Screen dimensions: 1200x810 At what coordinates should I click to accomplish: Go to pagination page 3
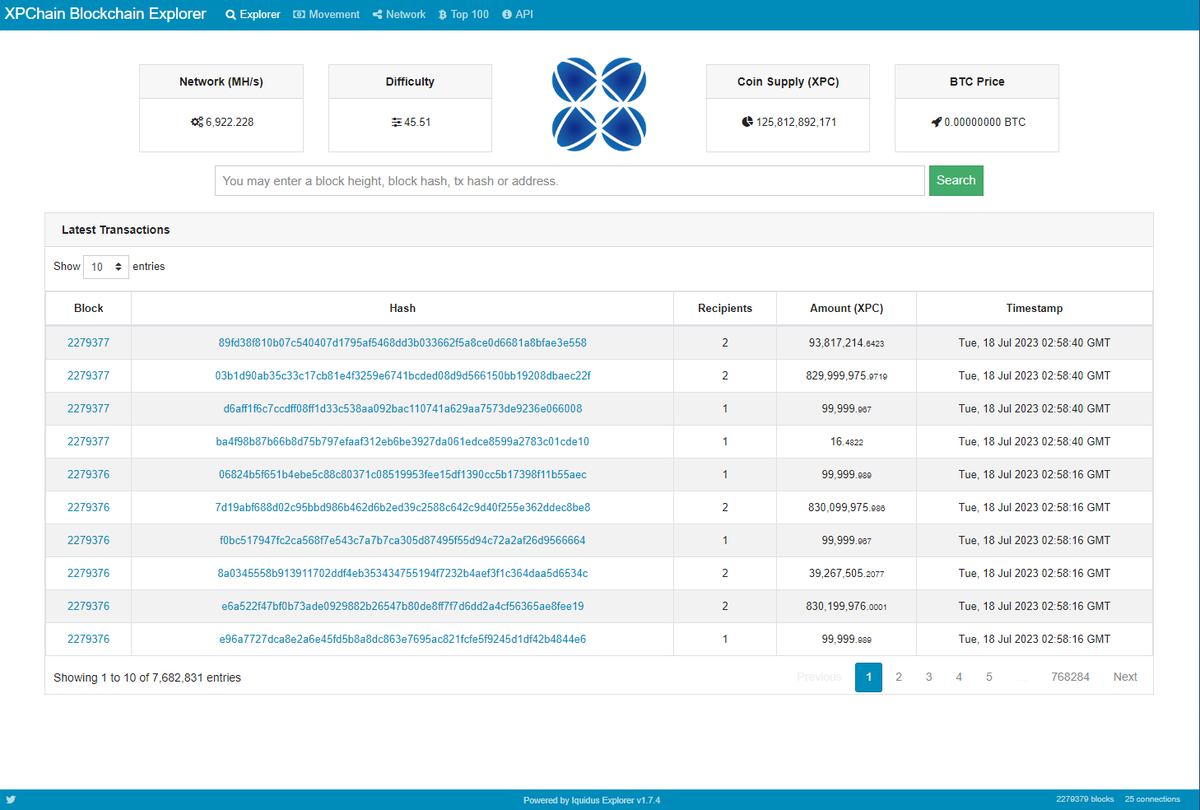(928, 677)
